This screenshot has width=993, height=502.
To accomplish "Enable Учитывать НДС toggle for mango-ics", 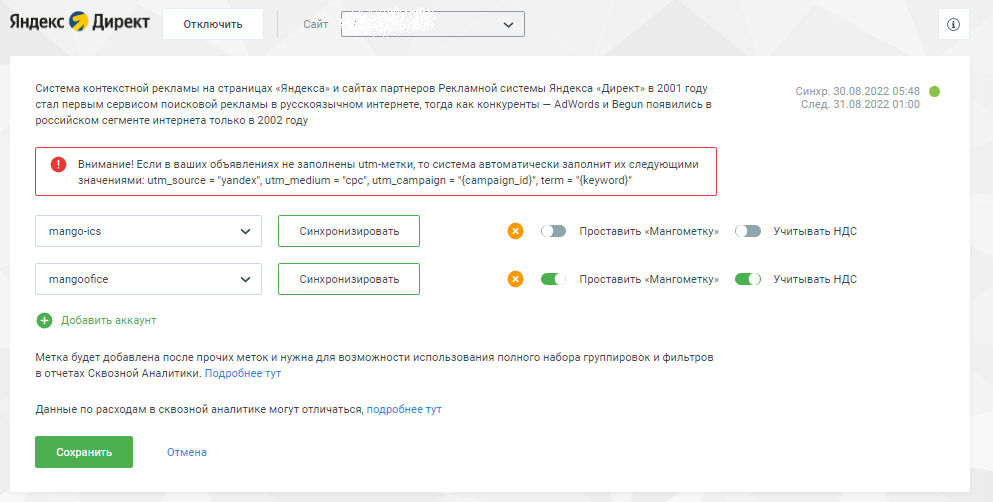I will click(747, 231).
